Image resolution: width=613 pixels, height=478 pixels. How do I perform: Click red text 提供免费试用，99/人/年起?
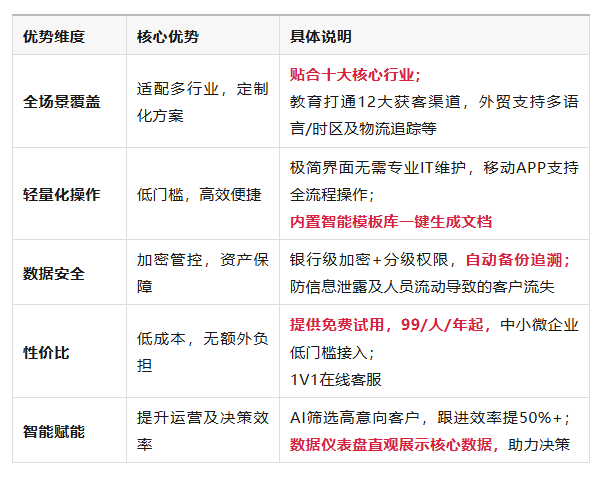click(x=391, y=325)
